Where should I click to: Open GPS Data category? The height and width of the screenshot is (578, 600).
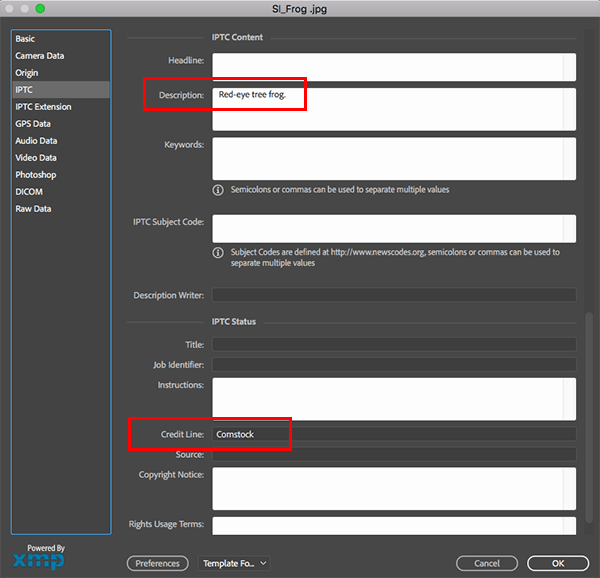61,124
